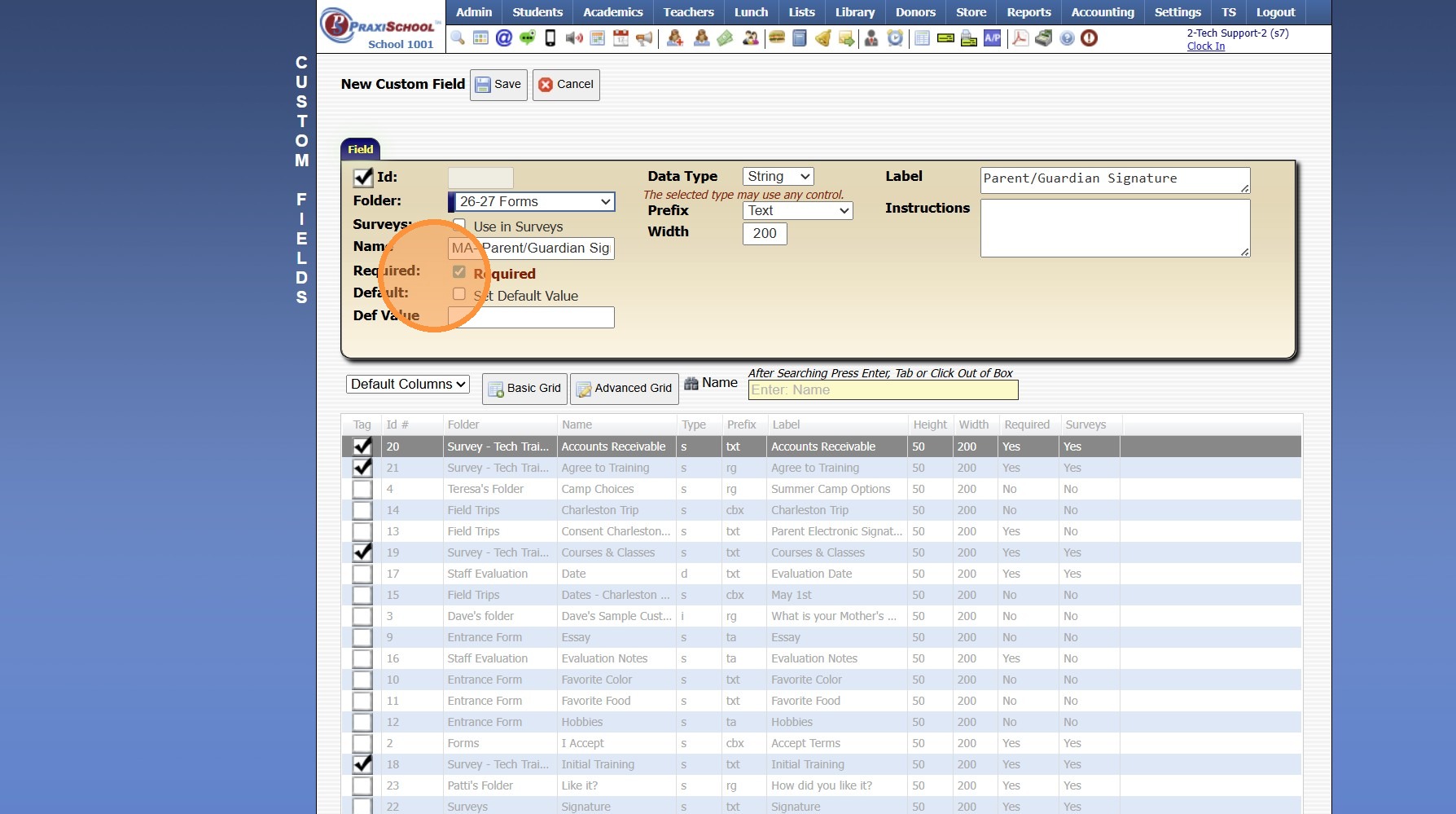Enable the Use in Surveys checkbox
Viewport: 1456px width, 814px height.
[459, 225]
